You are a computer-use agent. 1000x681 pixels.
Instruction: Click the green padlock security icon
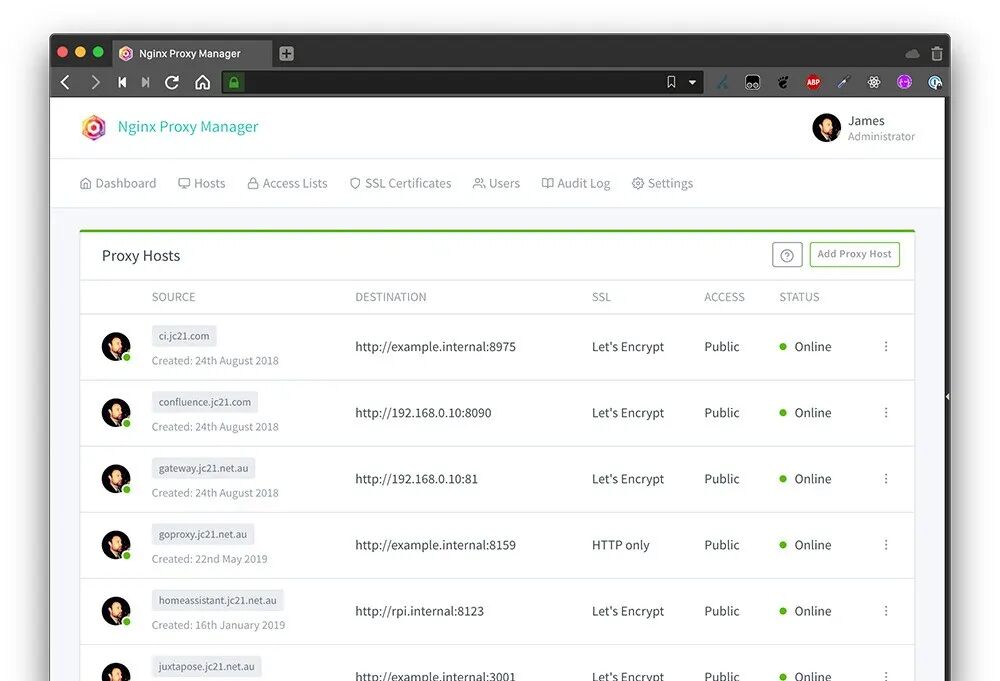click(x=234, y=82)
